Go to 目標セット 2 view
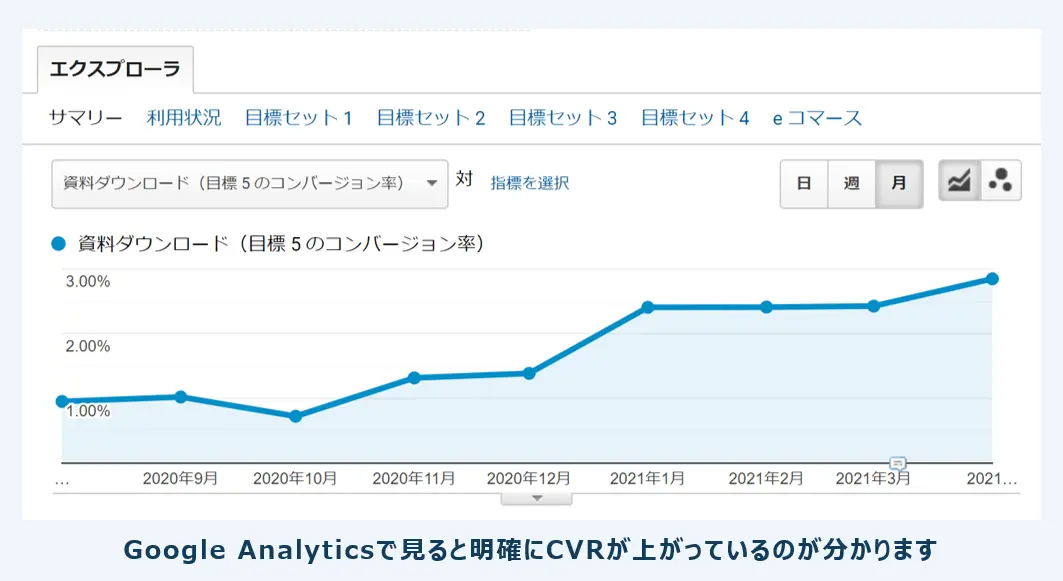 point(430,118)
